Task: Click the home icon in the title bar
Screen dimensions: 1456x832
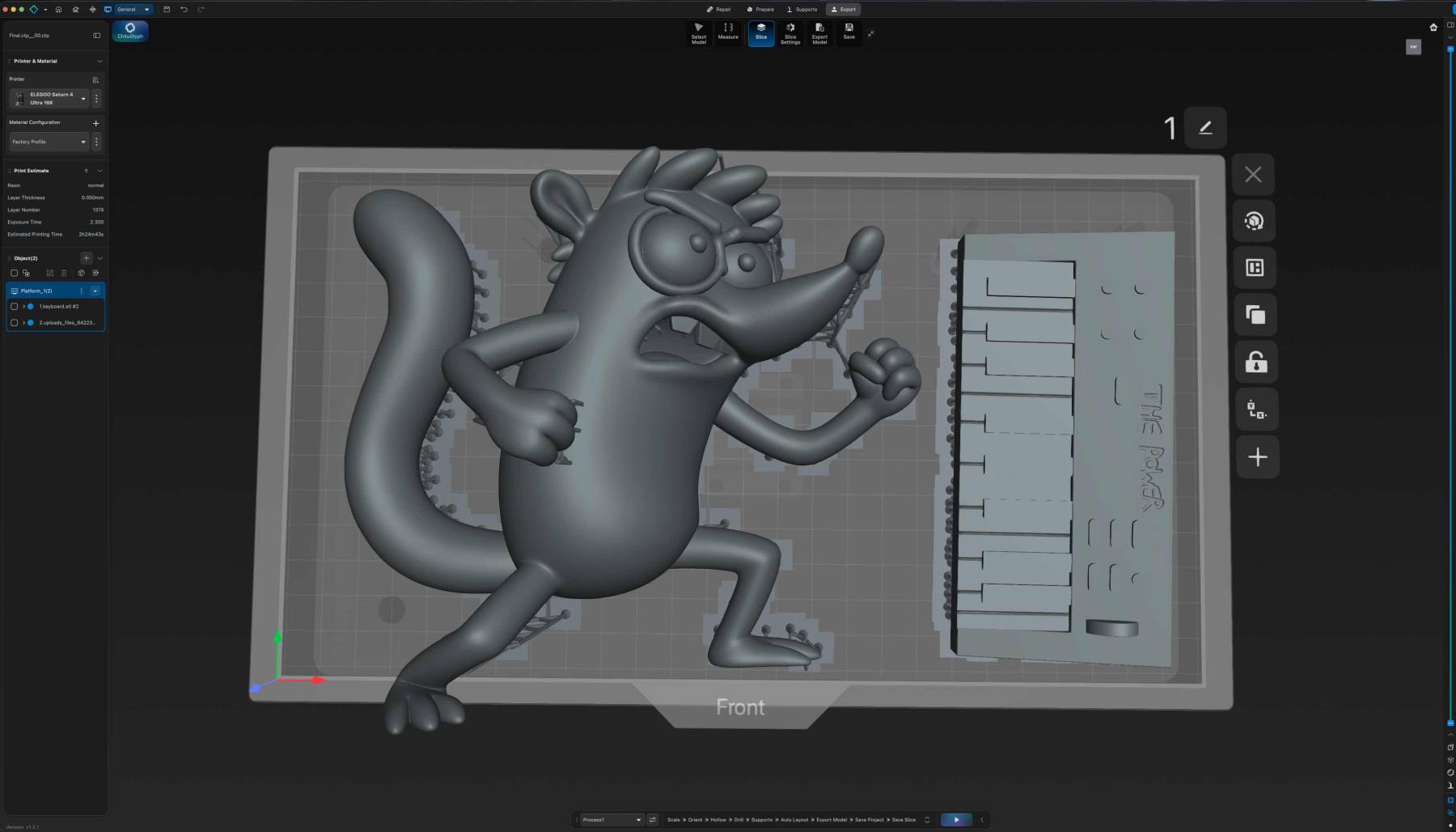Action: click(x=58, y=10)
